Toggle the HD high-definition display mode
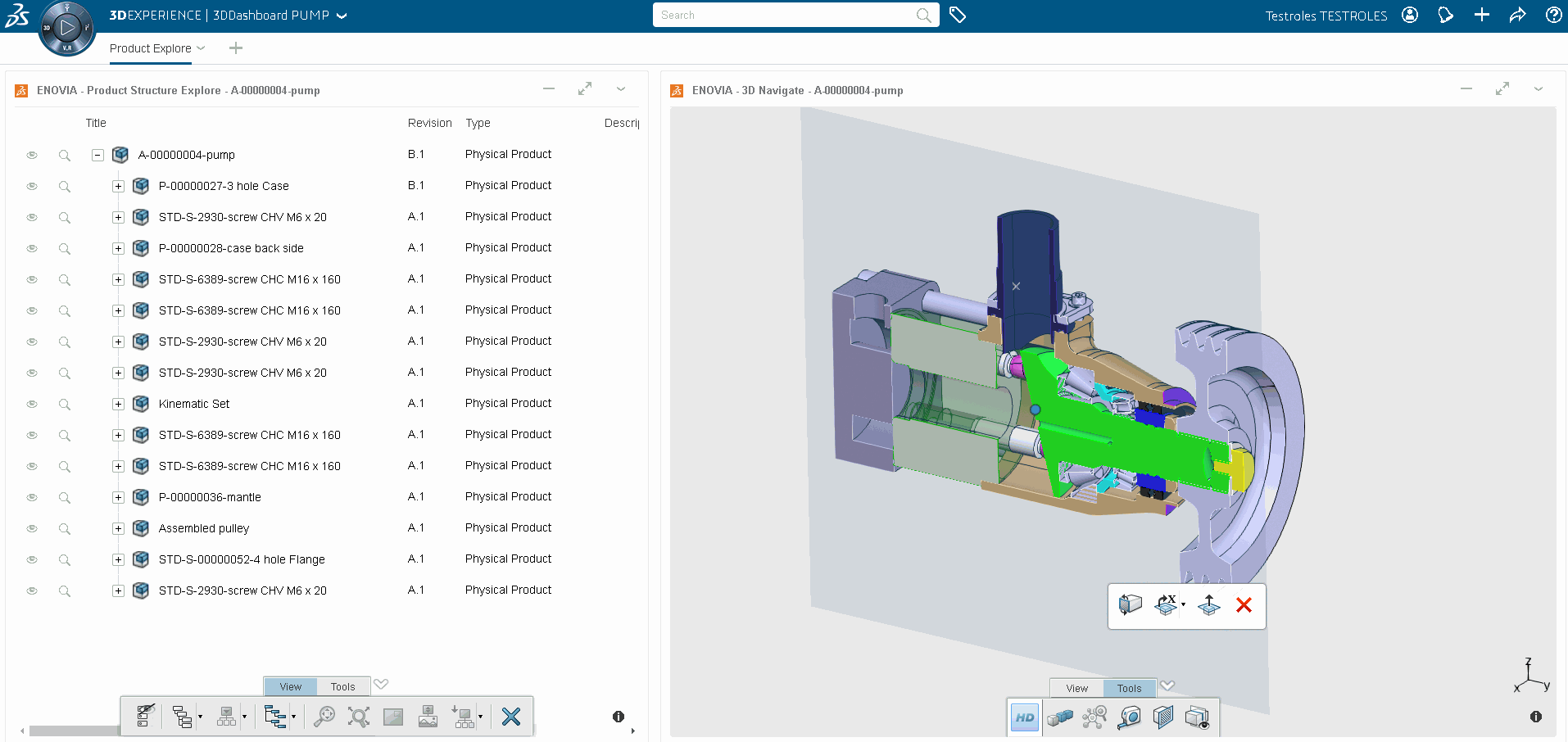The height and width of the screenshot is (742, 1568). point(1024,718)
